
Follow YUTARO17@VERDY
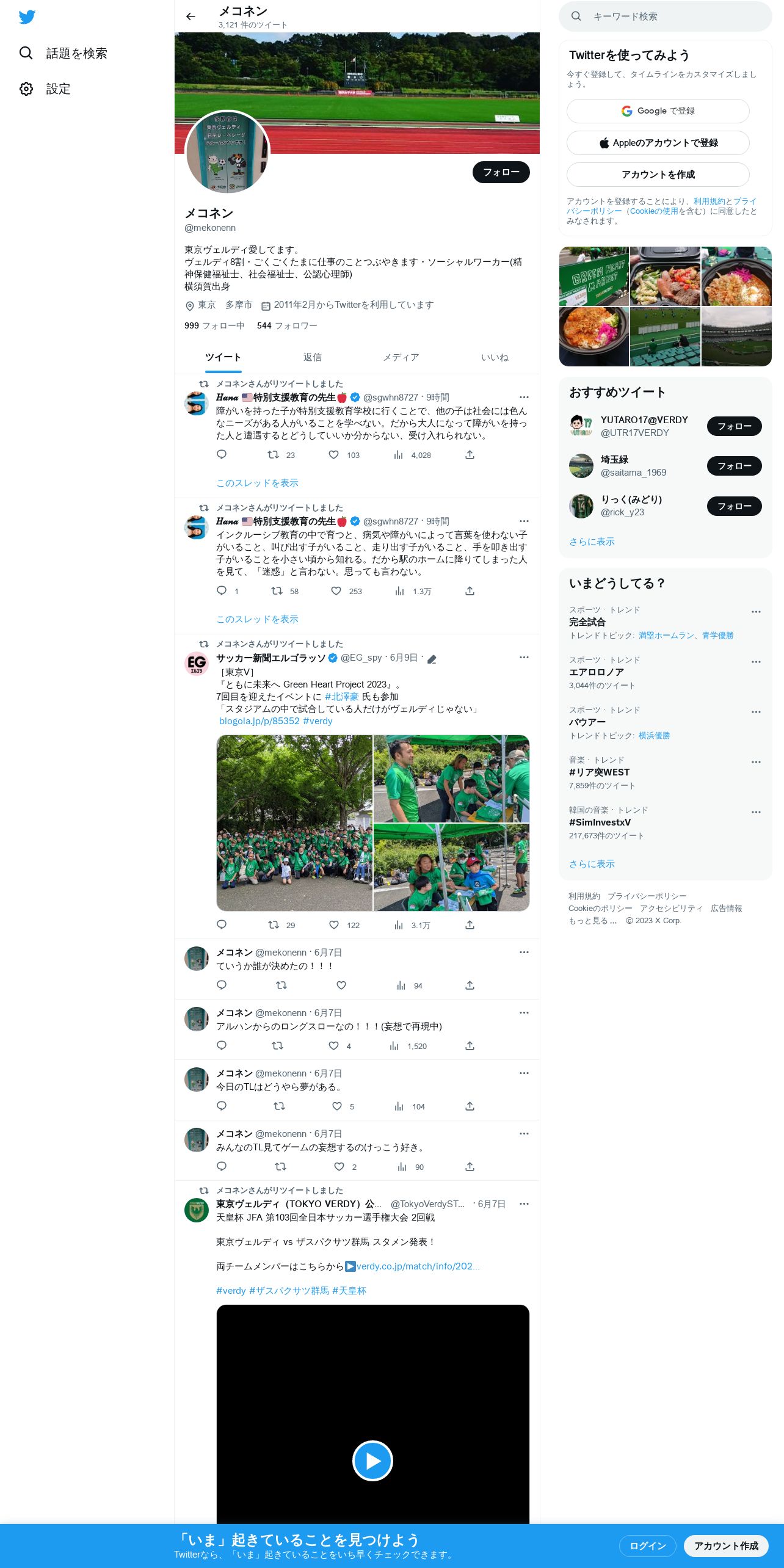coord(734,426)
